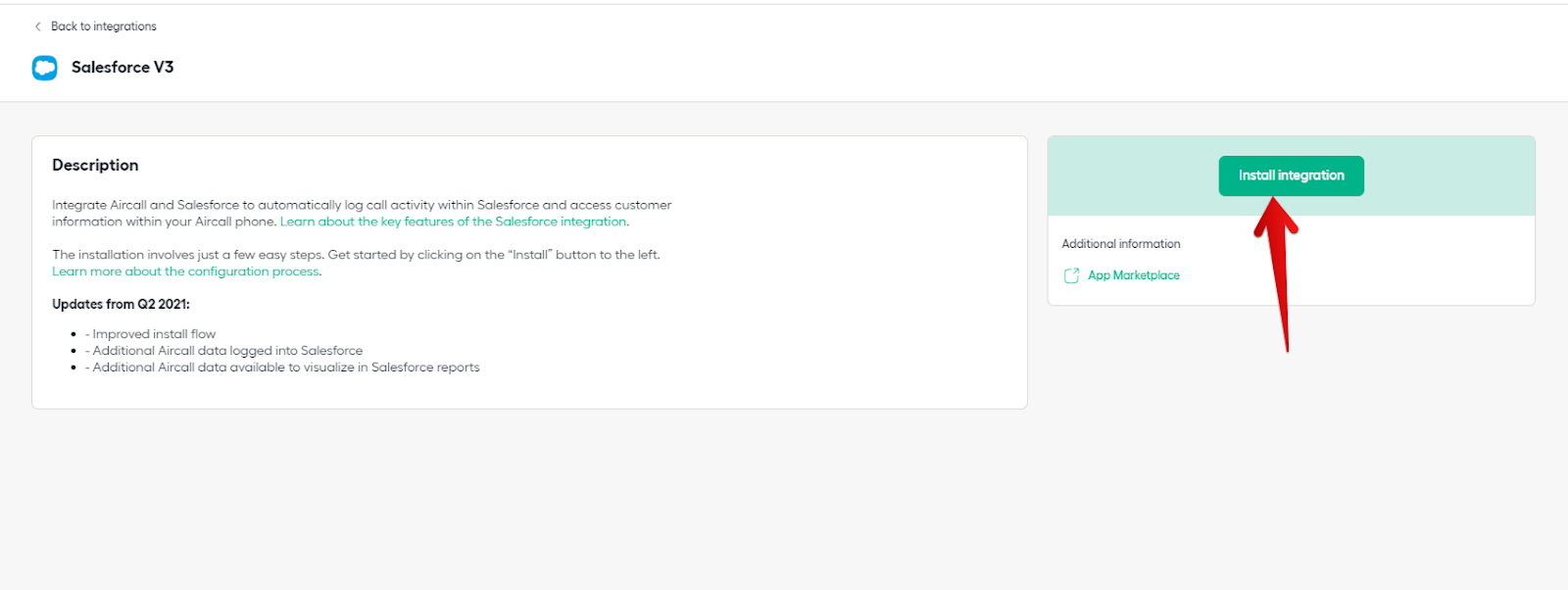The width and height of the screenshot is (1568, 590).
Task: Click Additional Aircall data logged into Salesforce bullet
Action: tap(223, 351)
